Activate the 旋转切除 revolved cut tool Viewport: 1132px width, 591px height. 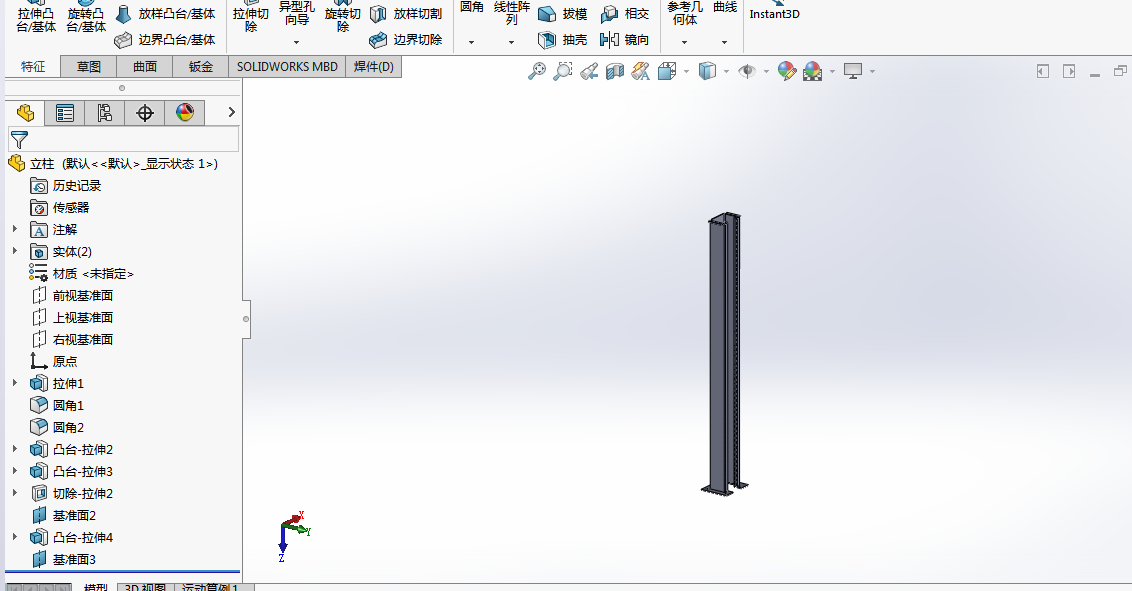pos(342,17)
